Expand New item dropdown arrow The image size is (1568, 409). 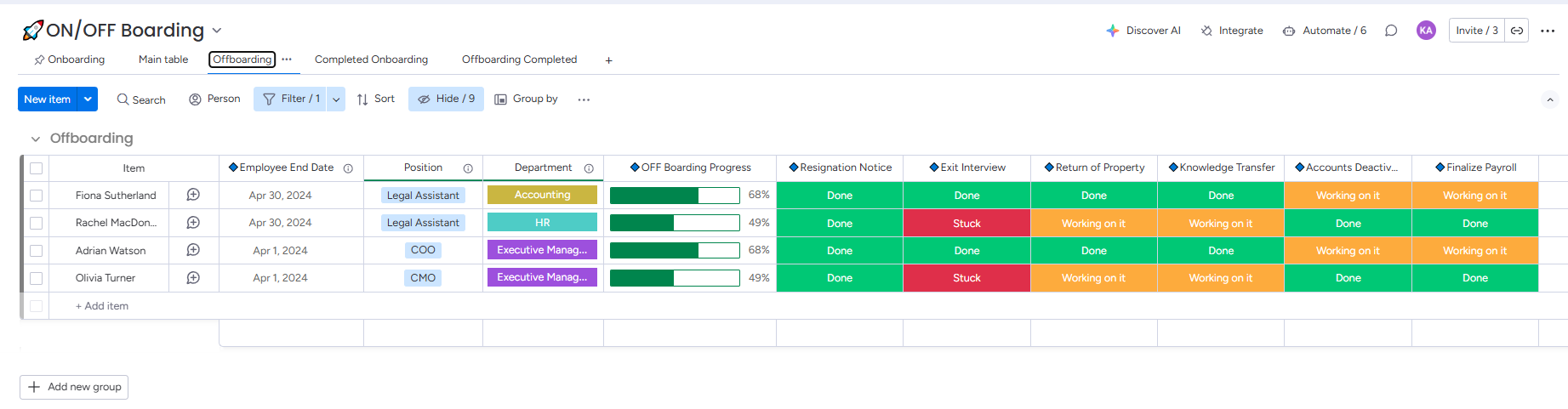pos(88,99)
